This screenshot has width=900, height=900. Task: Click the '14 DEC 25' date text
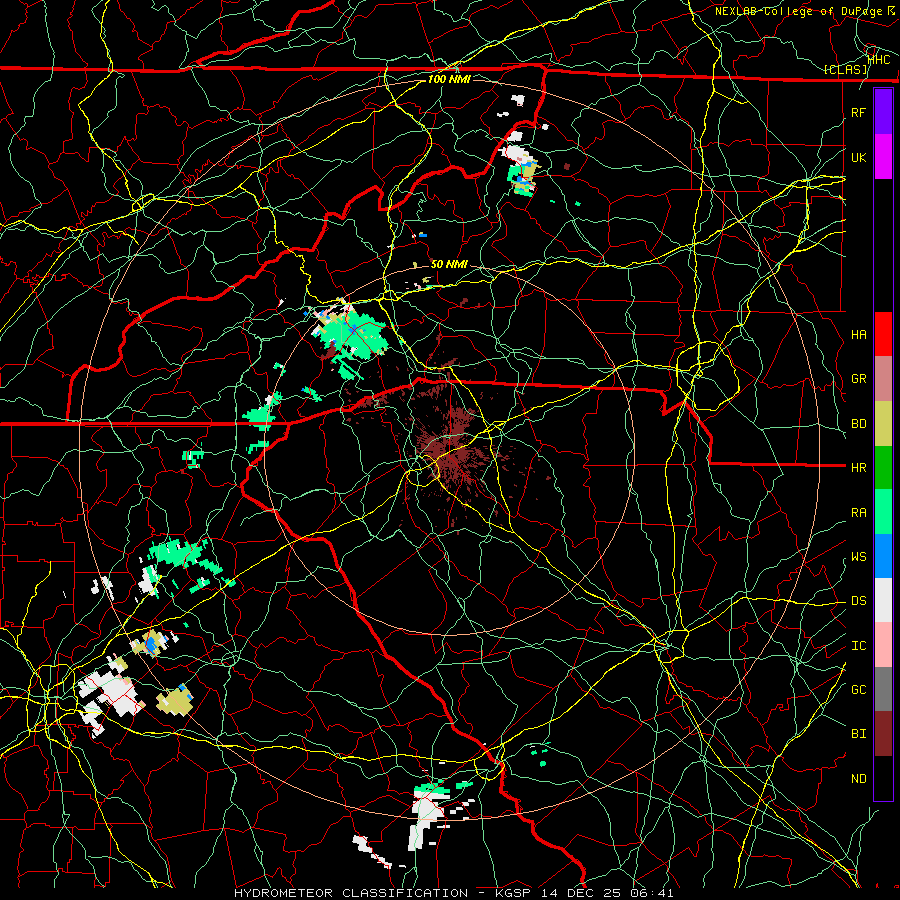pyautogui.click(x=582, y=893)
